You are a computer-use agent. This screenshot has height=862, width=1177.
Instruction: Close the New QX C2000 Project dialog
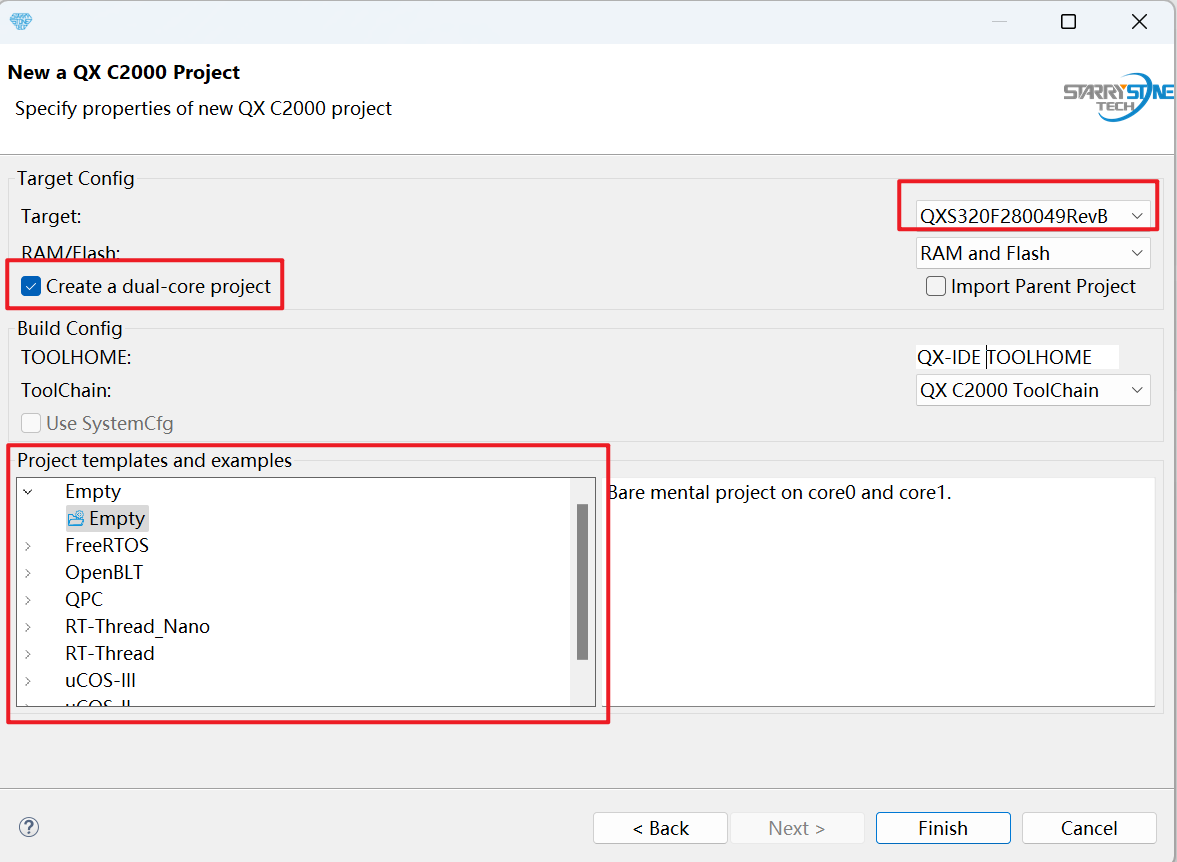click(x=1139, y=22)
